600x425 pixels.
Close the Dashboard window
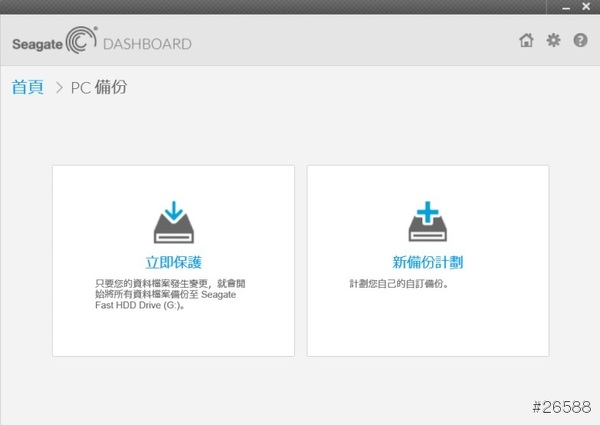(586, 7)
